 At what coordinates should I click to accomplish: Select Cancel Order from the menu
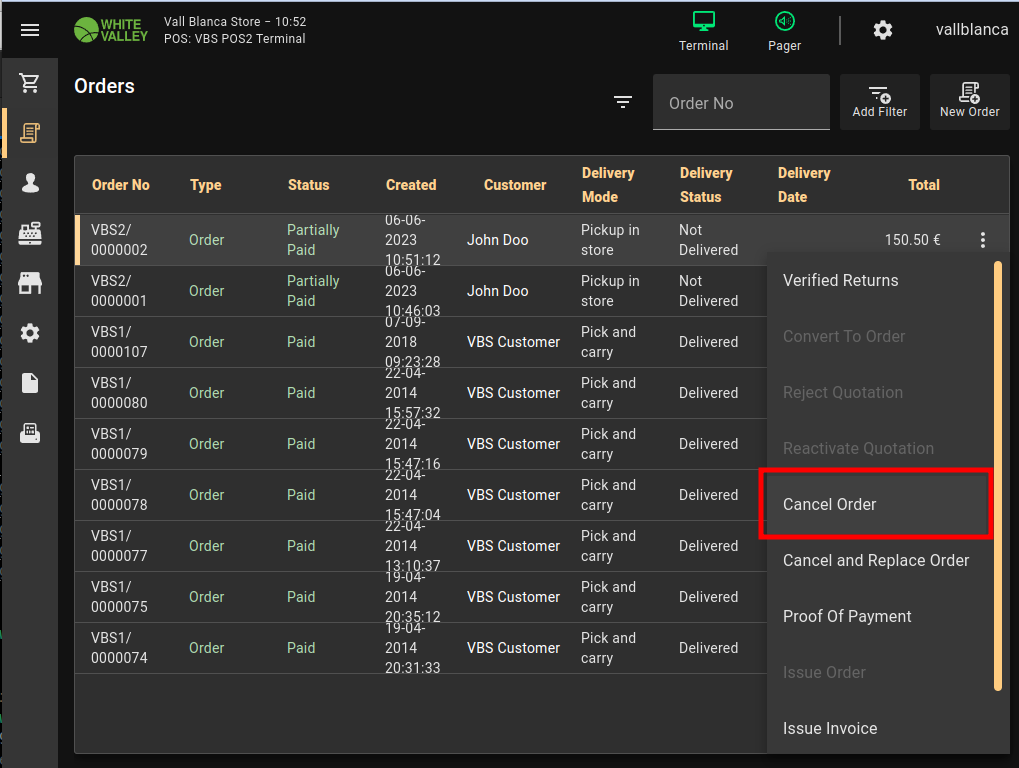829,504
